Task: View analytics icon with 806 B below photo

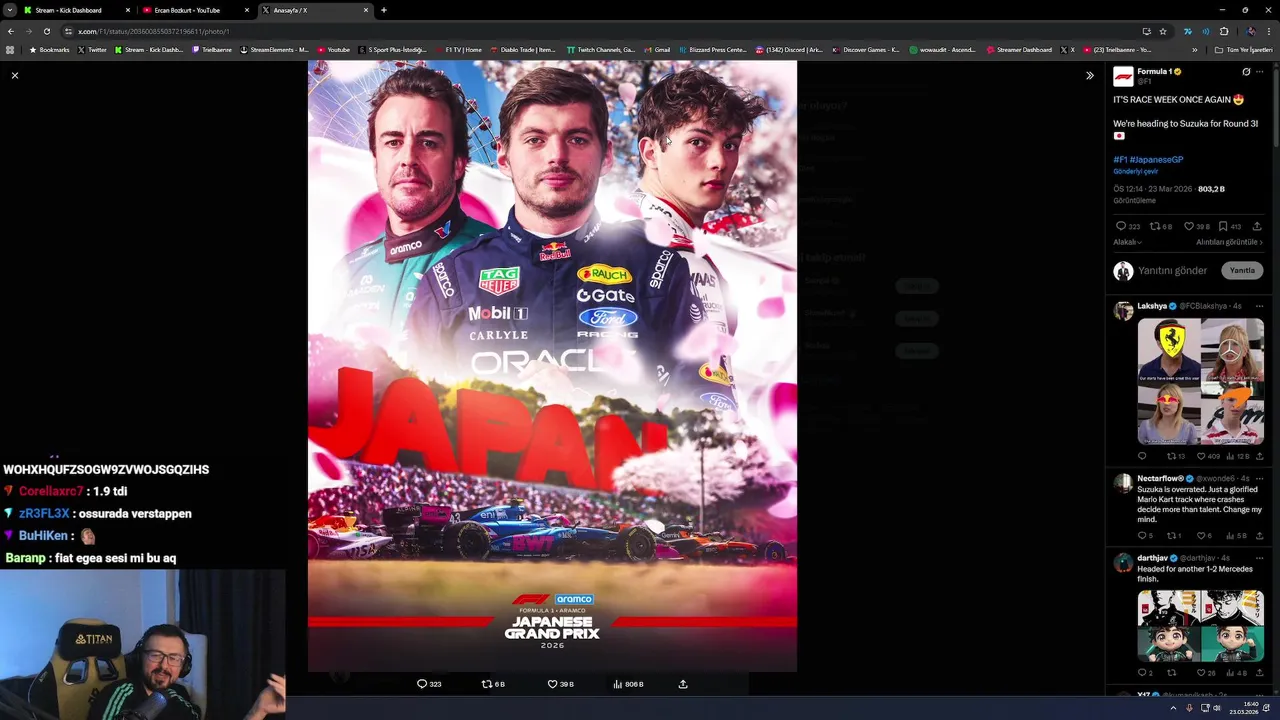Action: click(617, 684)
